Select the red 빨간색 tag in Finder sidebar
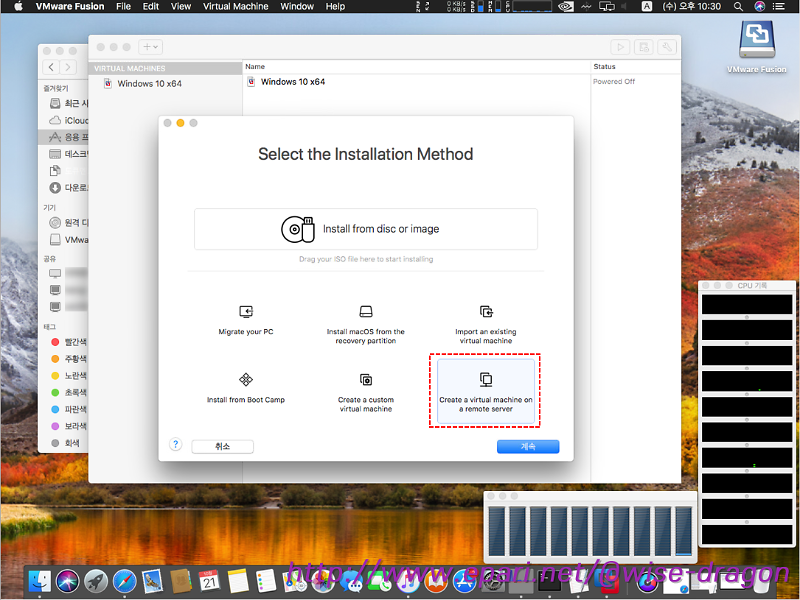Viewport: 800px width, 600px height. point(69,342)
